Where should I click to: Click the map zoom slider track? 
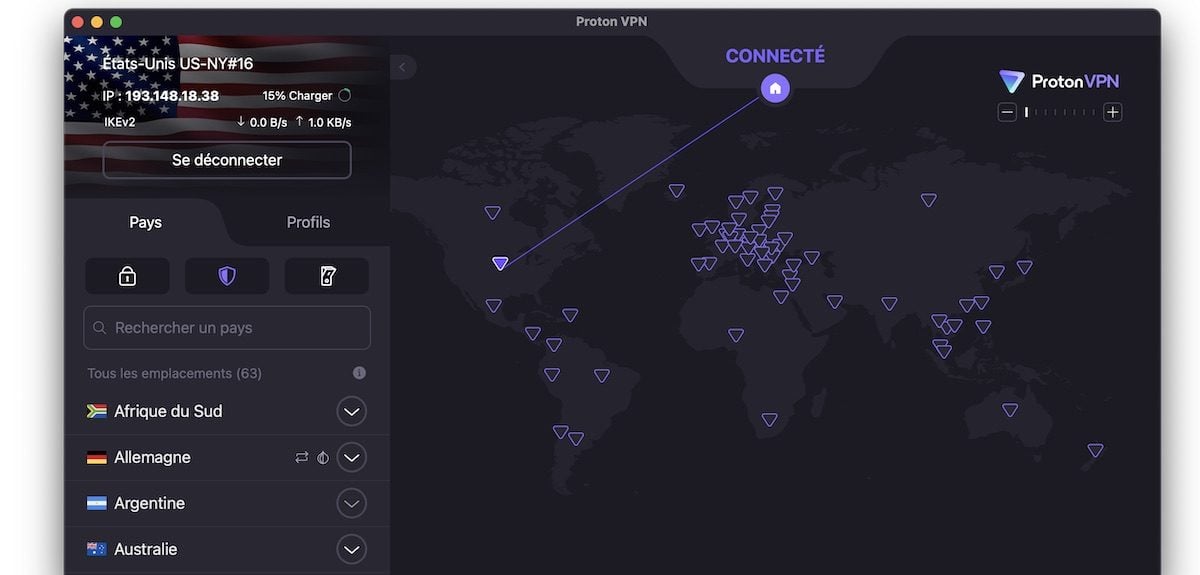tap(1059, 112)
